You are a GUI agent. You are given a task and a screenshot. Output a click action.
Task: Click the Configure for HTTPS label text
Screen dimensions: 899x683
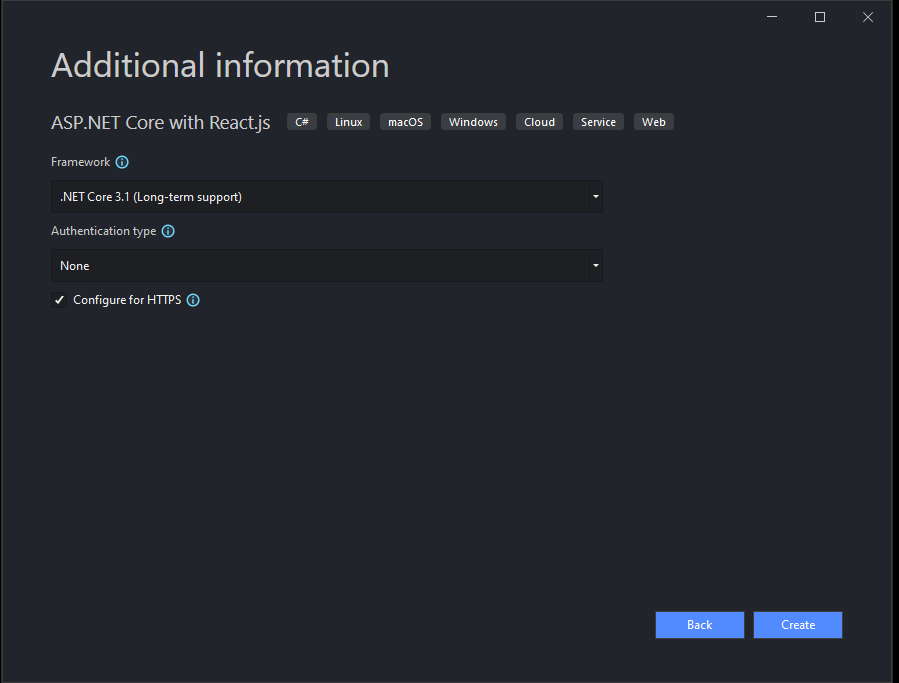coord(127,300)
